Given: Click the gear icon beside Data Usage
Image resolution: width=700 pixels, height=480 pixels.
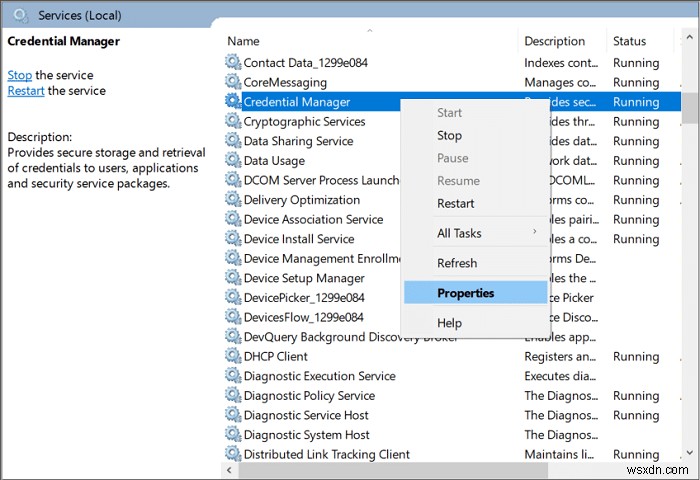Looking at the screenshot, I should pos(233,160).
